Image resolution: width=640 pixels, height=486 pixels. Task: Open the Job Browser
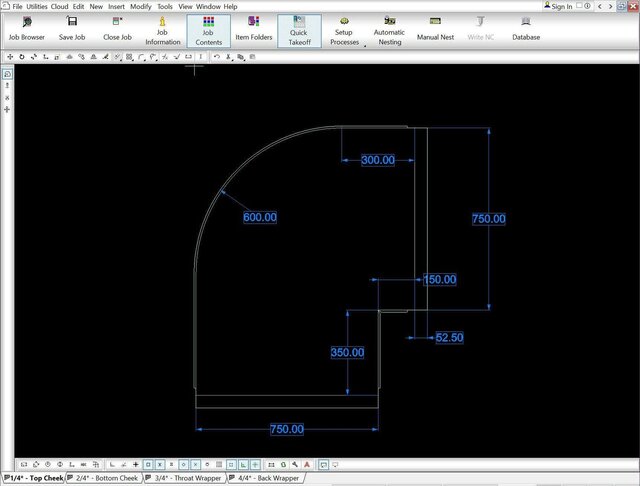[x=26, y=28]
